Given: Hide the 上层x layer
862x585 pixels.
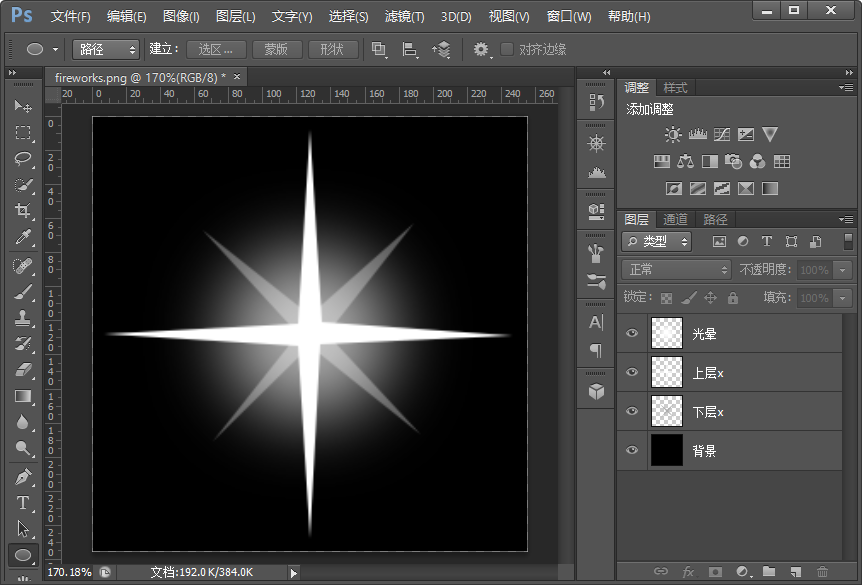Looking at the screenshot, I should 632,372.
